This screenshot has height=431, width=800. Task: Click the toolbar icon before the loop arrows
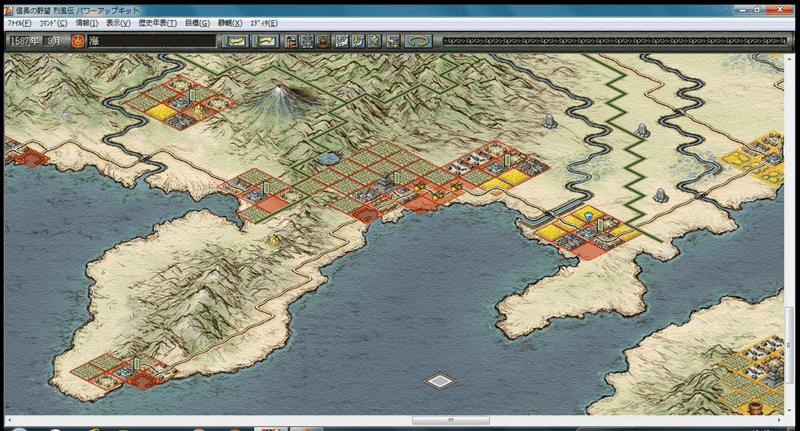[392, 41]
